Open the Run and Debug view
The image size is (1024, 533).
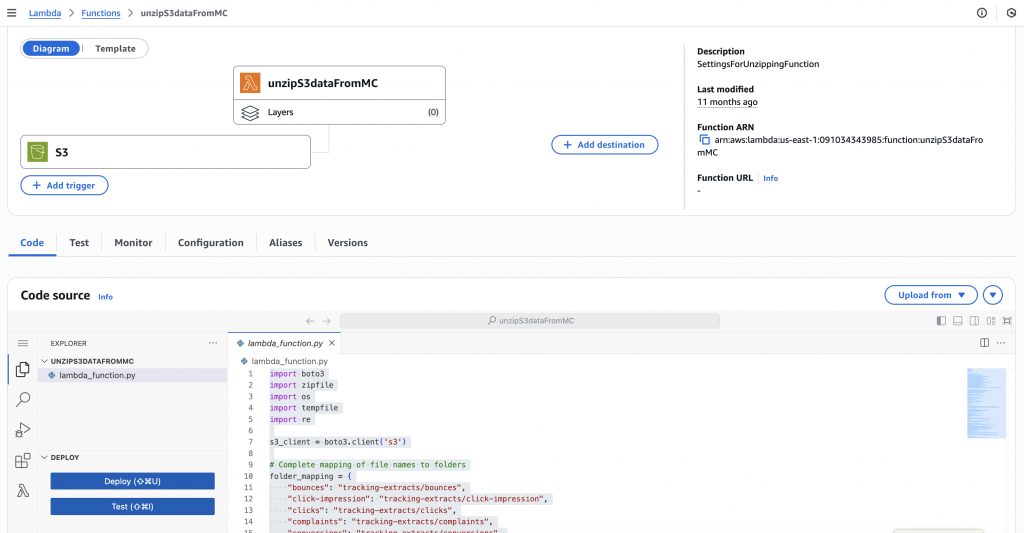click(x=23, y=430)
